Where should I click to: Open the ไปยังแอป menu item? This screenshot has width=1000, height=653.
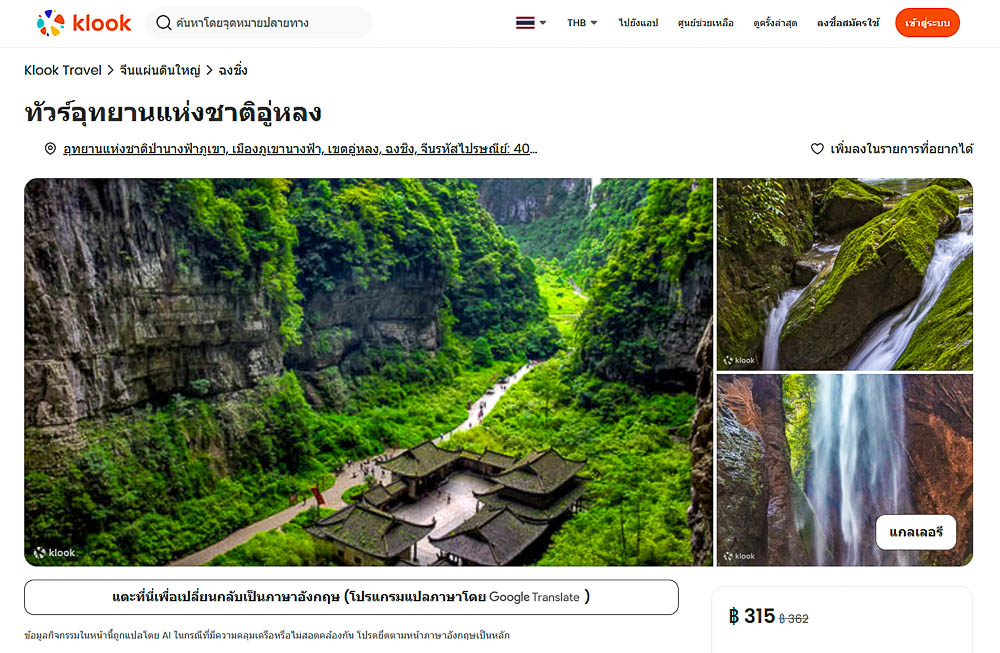click(x=638, y=23)
